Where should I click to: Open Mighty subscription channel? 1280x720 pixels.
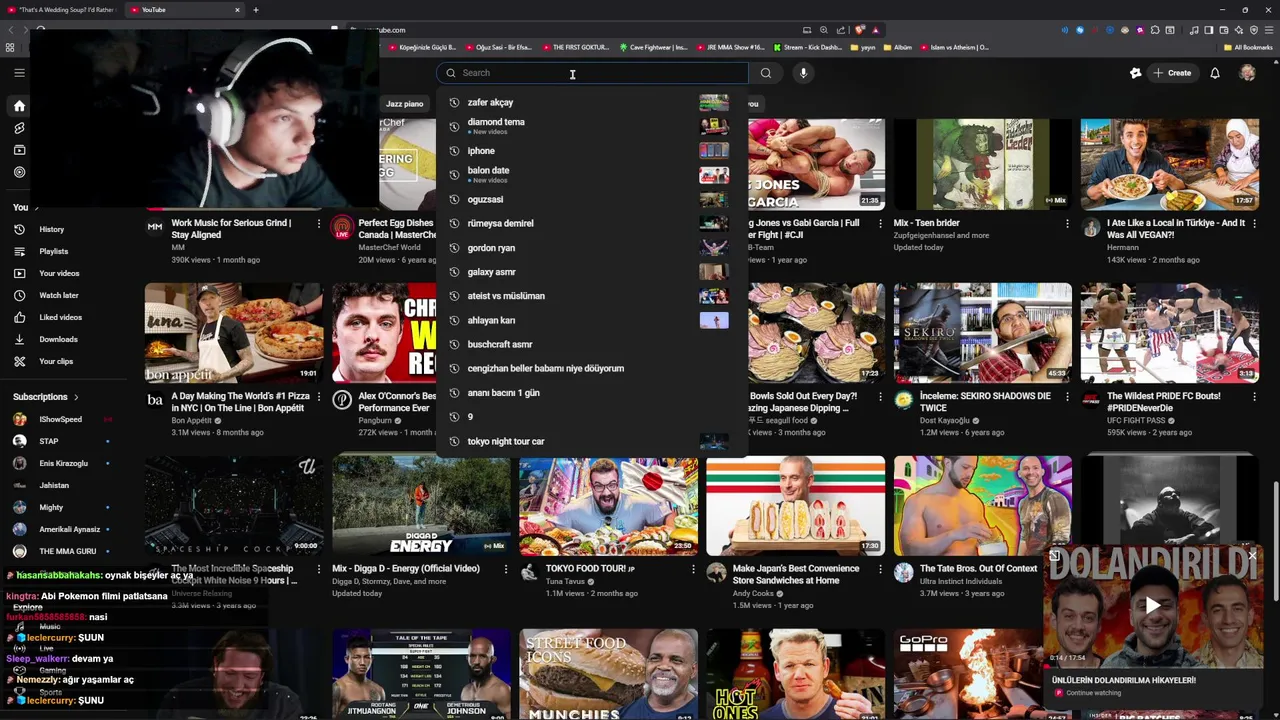(51, 507)
